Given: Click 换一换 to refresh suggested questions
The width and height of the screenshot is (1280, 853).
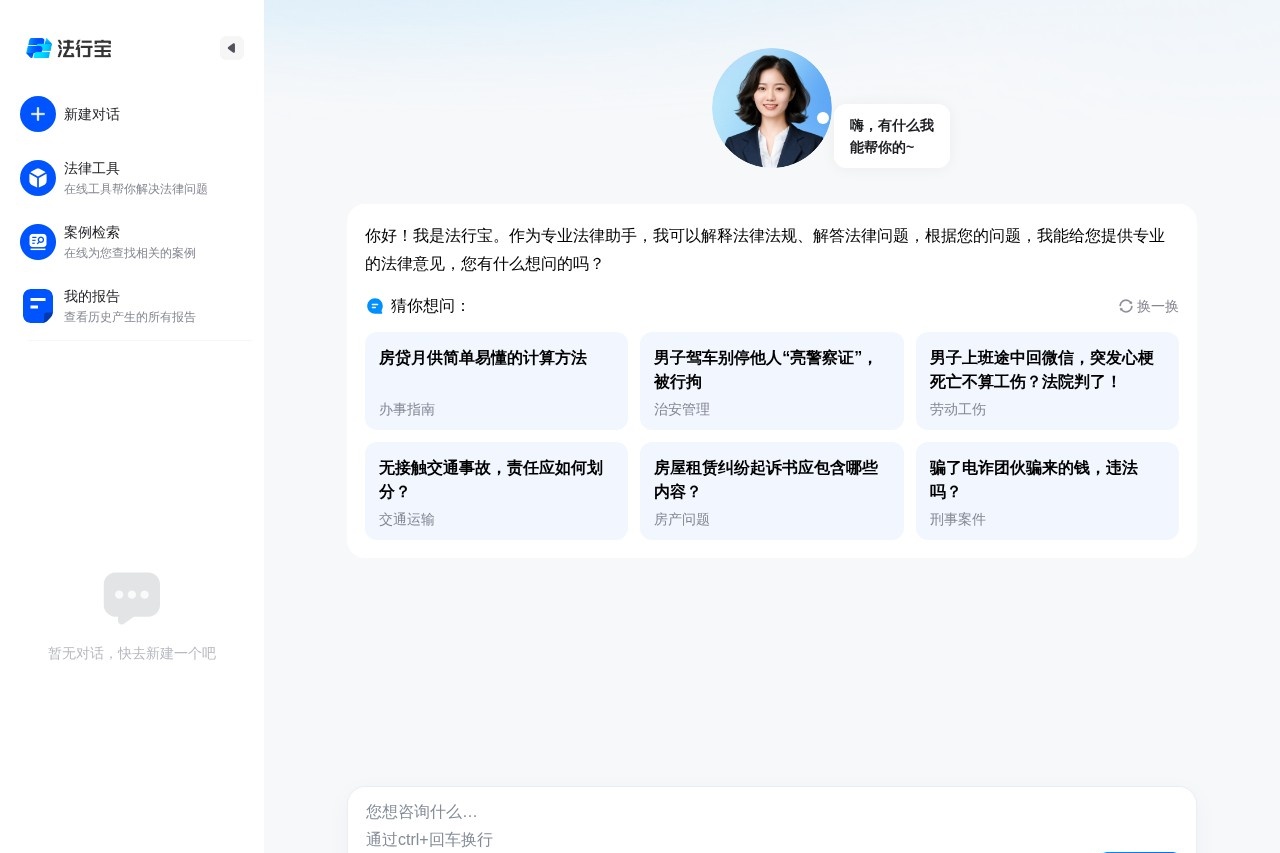Looking at the screenshot, I should pos(1157,307).
